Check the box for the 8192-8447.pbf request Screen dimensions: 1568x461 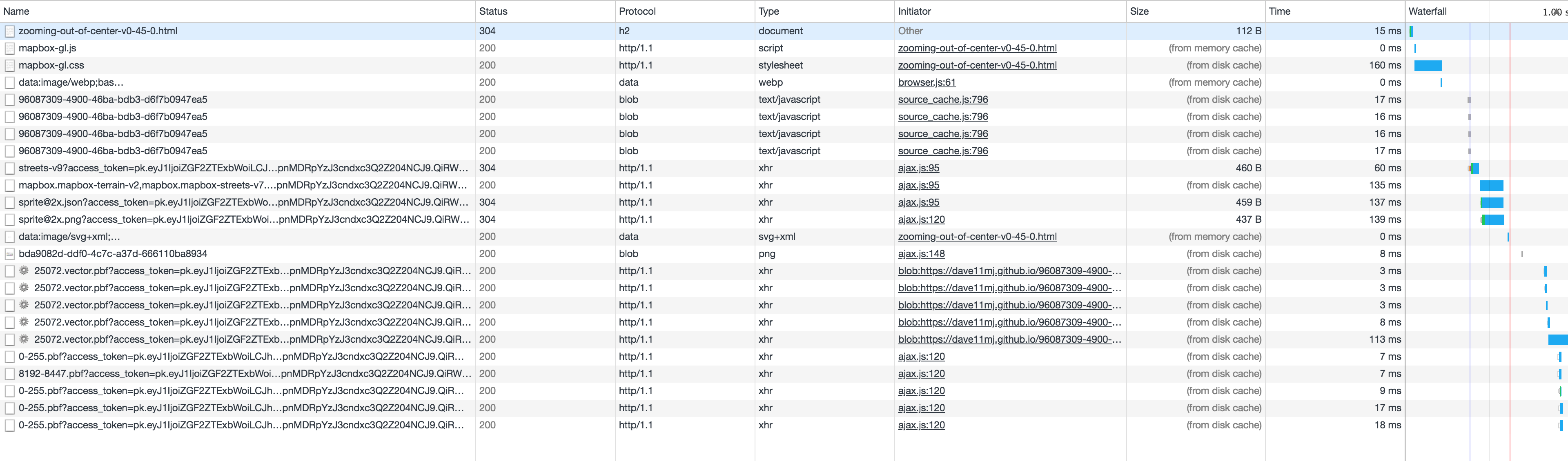click(10, 373)
